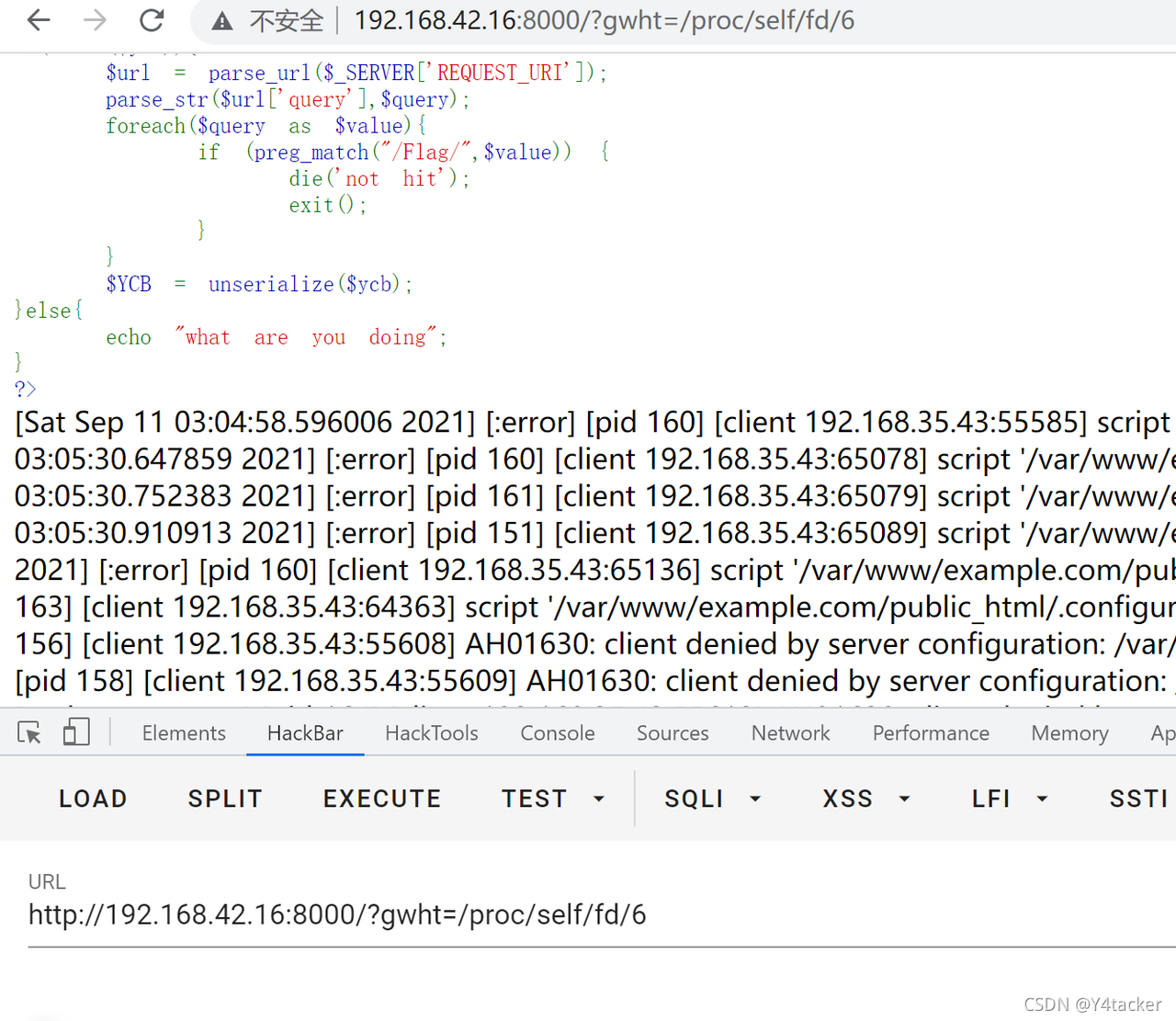Open the Sources tab

(673, 732)
